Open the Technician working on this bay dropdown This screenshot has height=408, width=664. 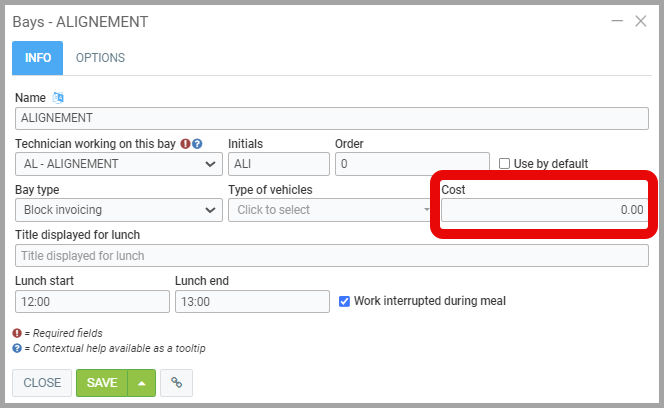pyautogui.click(x=119, y=164)
